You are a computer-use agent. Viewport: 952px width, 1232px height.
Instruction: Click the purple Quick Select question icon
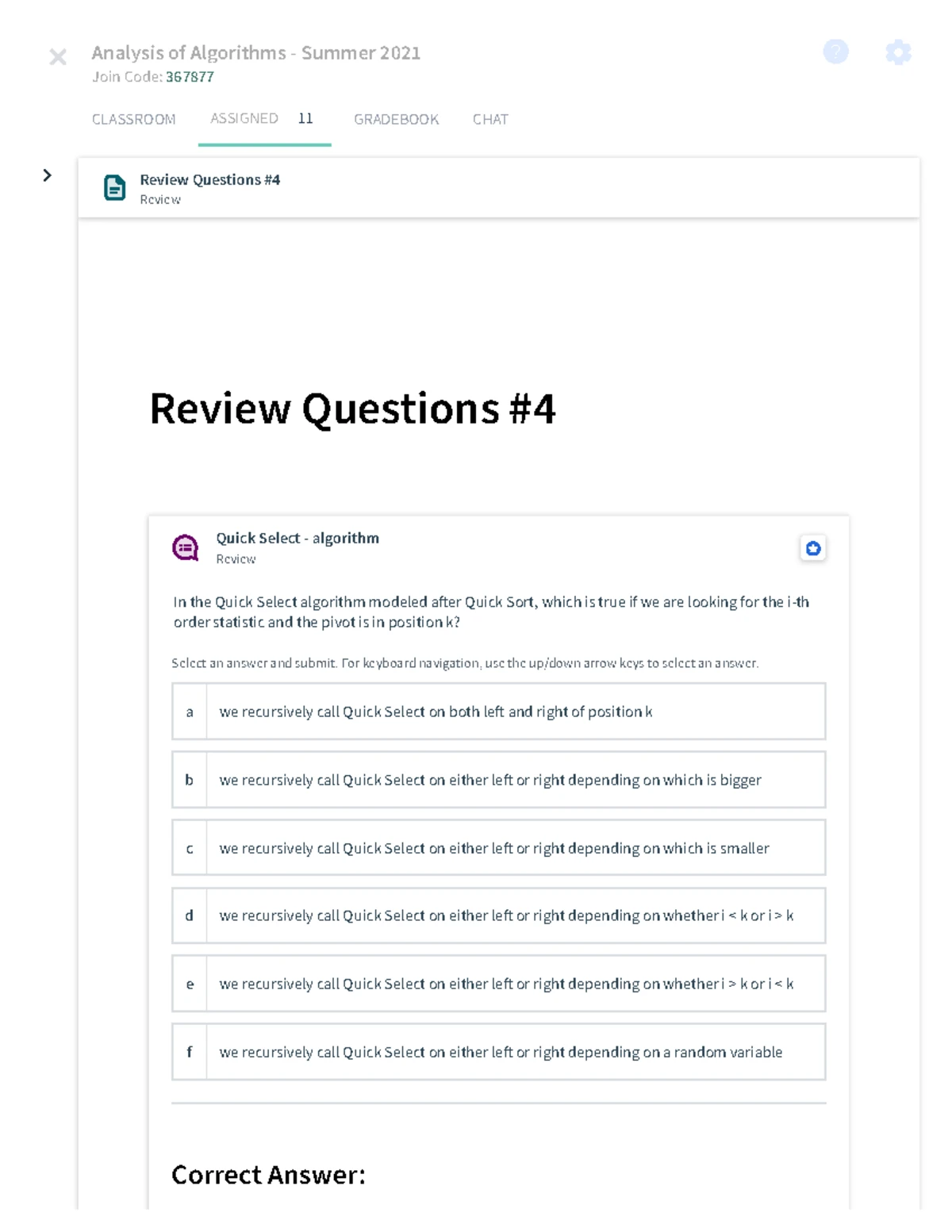[x=186, y=547]
